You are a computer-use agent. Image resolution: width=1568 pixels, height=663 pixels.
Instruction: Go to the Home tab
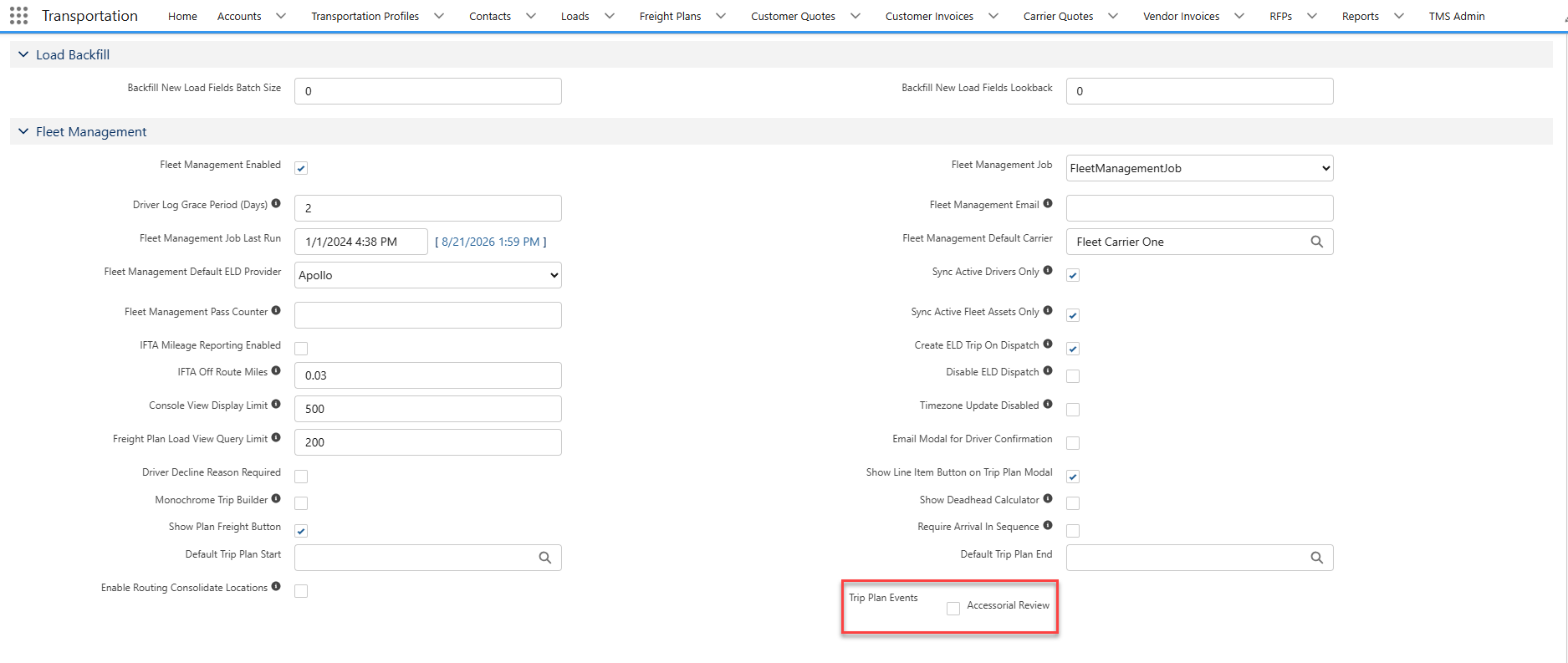(182, 16)
